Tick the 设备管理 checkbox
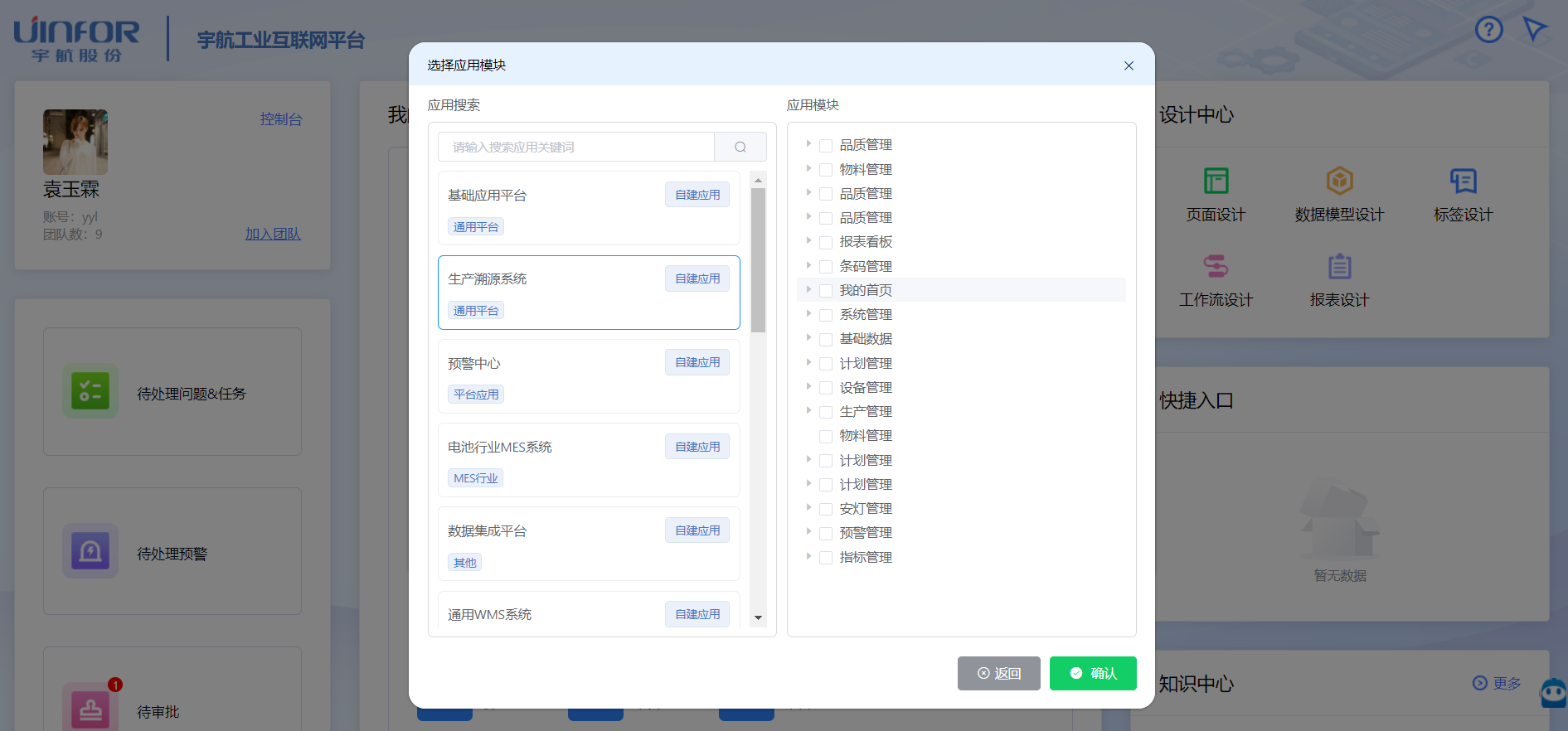This screenshot has width=1568, height=731. (x=826, y=388)
